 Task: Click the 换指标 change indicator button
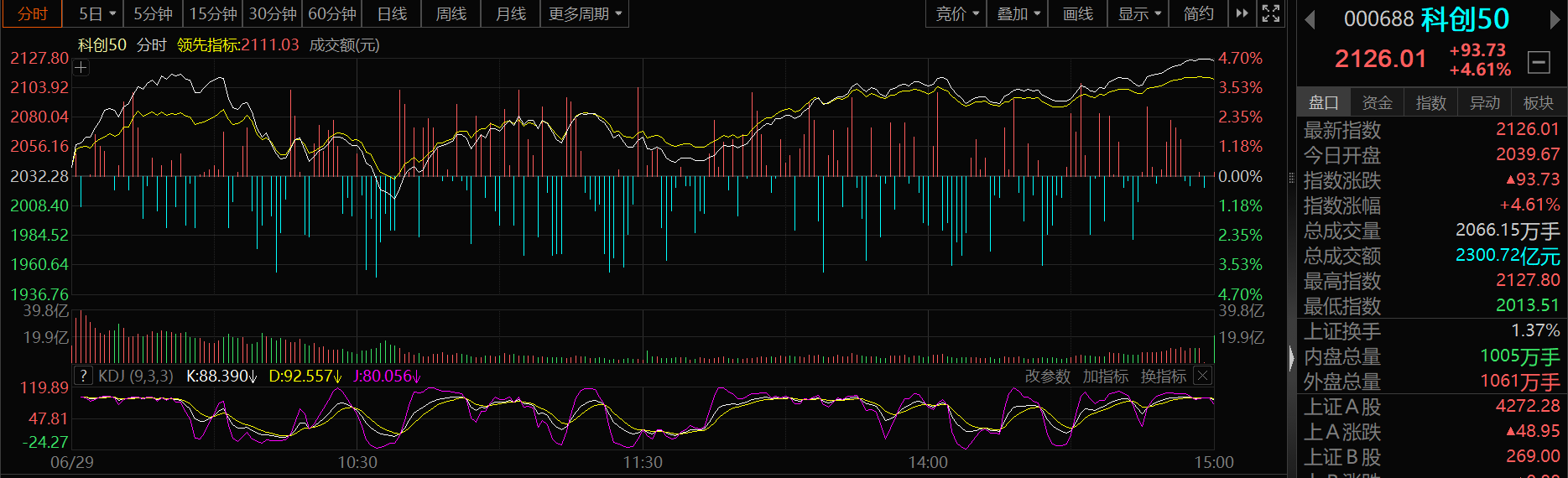1164,377
